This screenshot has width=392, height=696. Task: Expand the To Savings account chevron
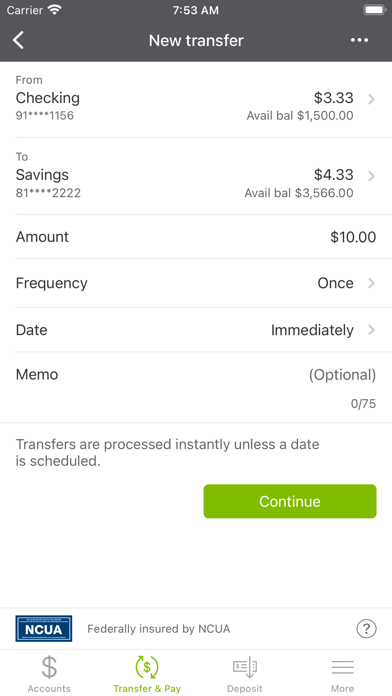(x=372, y=176)
